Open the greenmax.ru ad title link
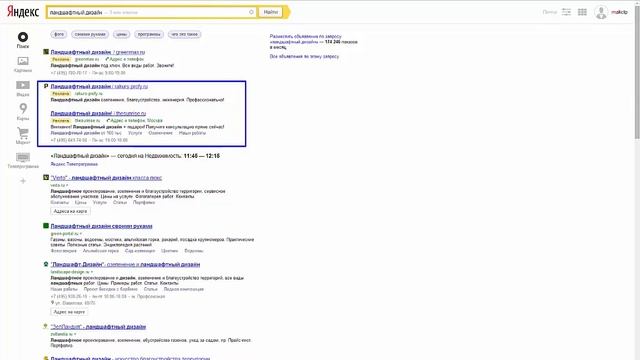Viewport: 640px width, 360px height. (x=98, y=52)
